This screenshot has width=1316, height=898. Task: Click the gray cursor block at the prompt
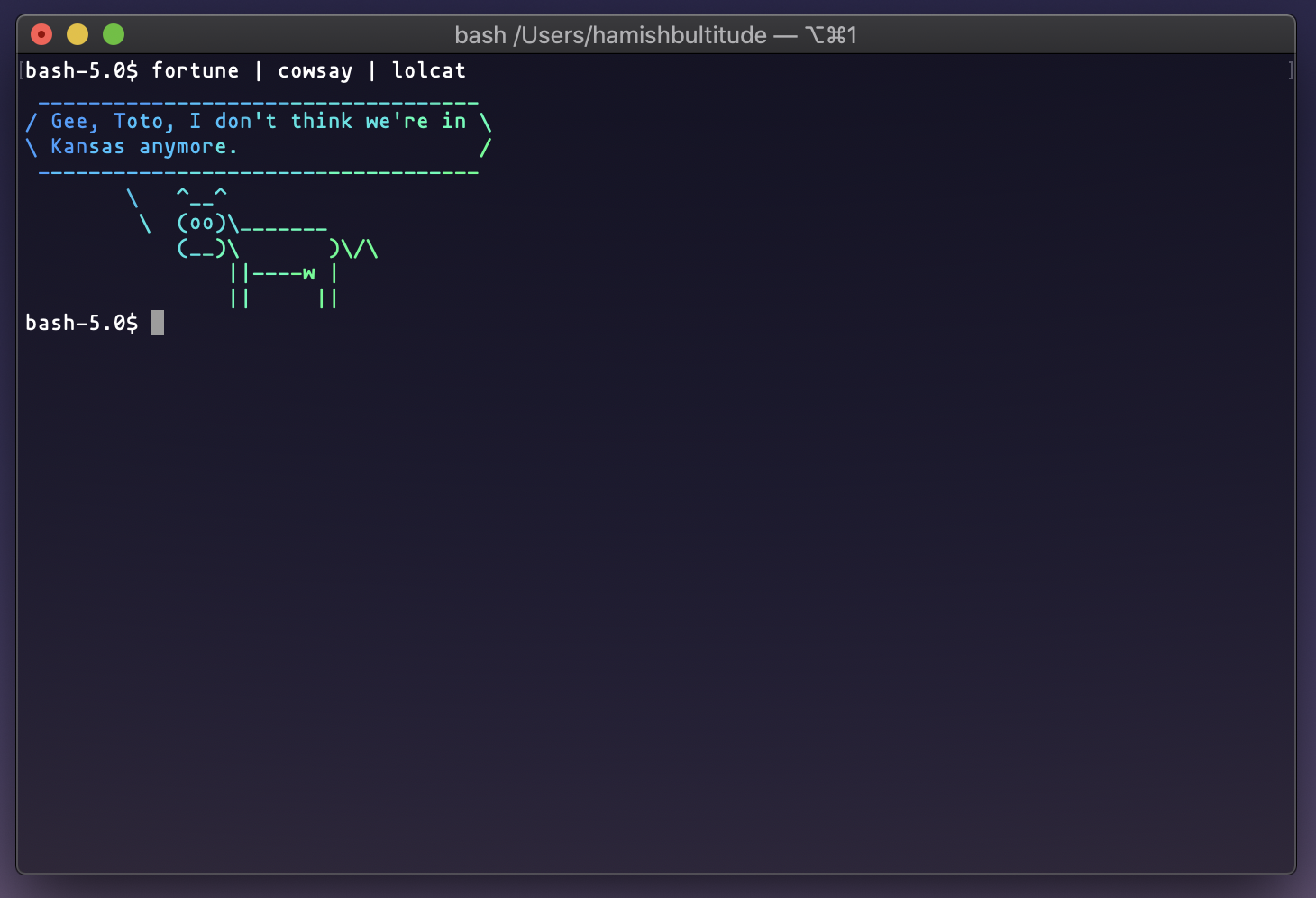click(x=158, y=323)
